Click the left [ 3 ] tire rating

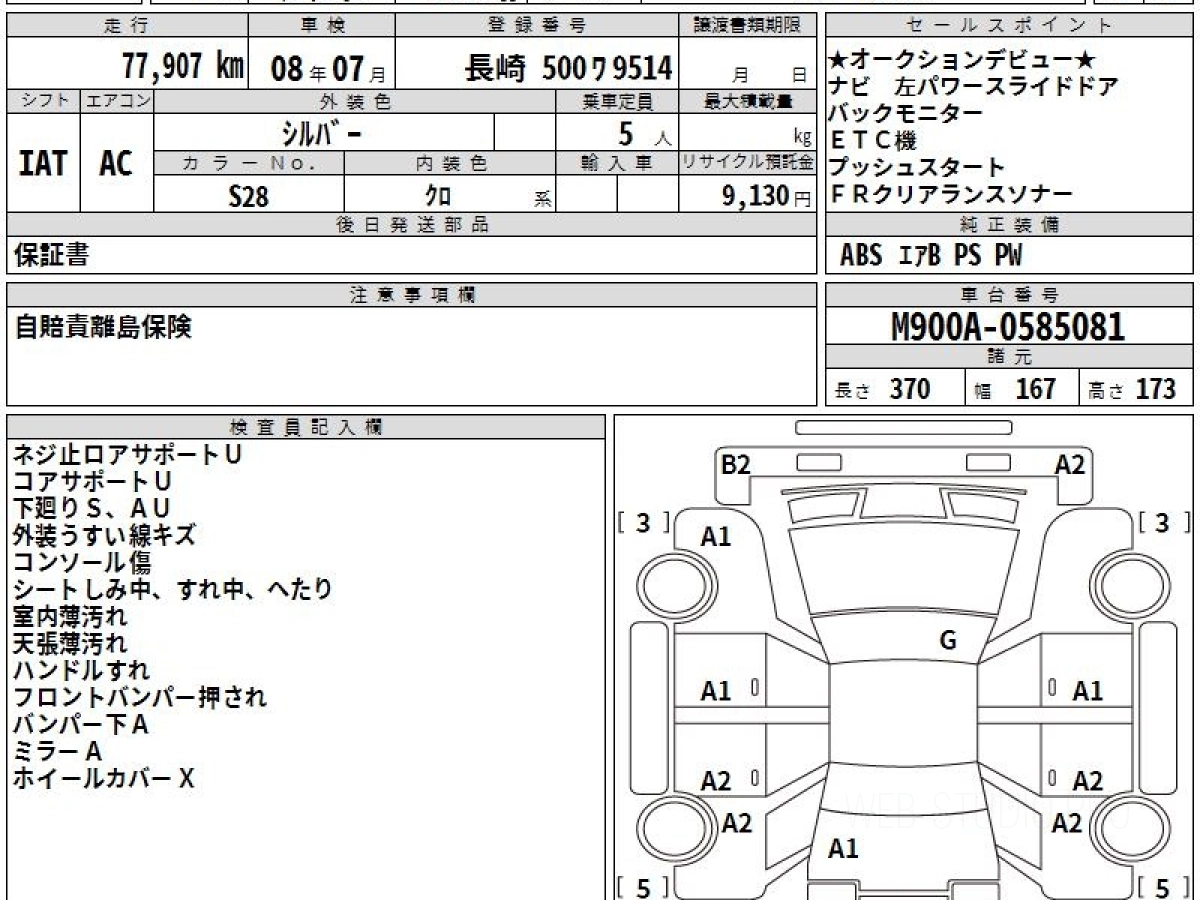click(x=643, y=523)
